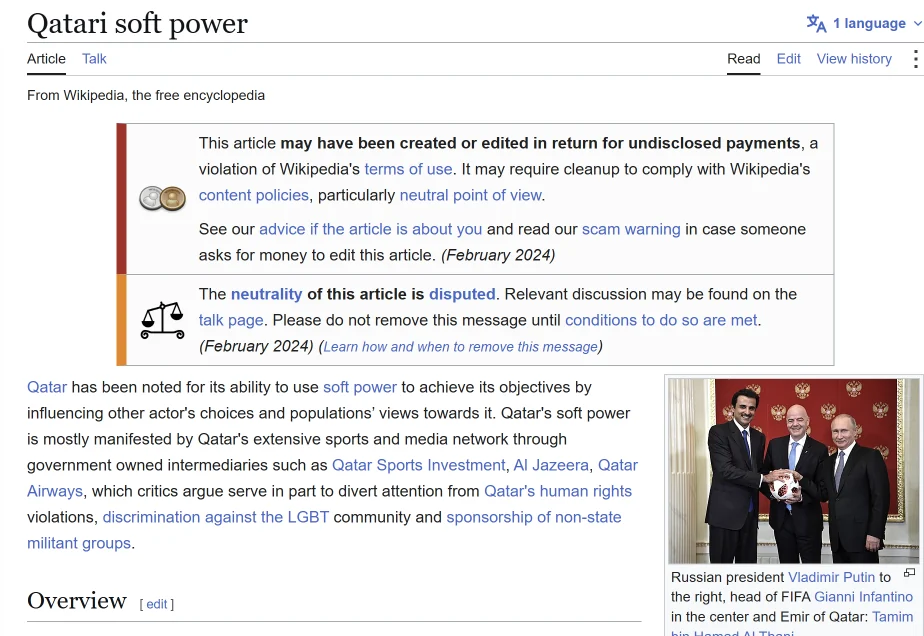Open the content policies link
924x636 pixels.
pyautogui.click(x=253, y=195)
